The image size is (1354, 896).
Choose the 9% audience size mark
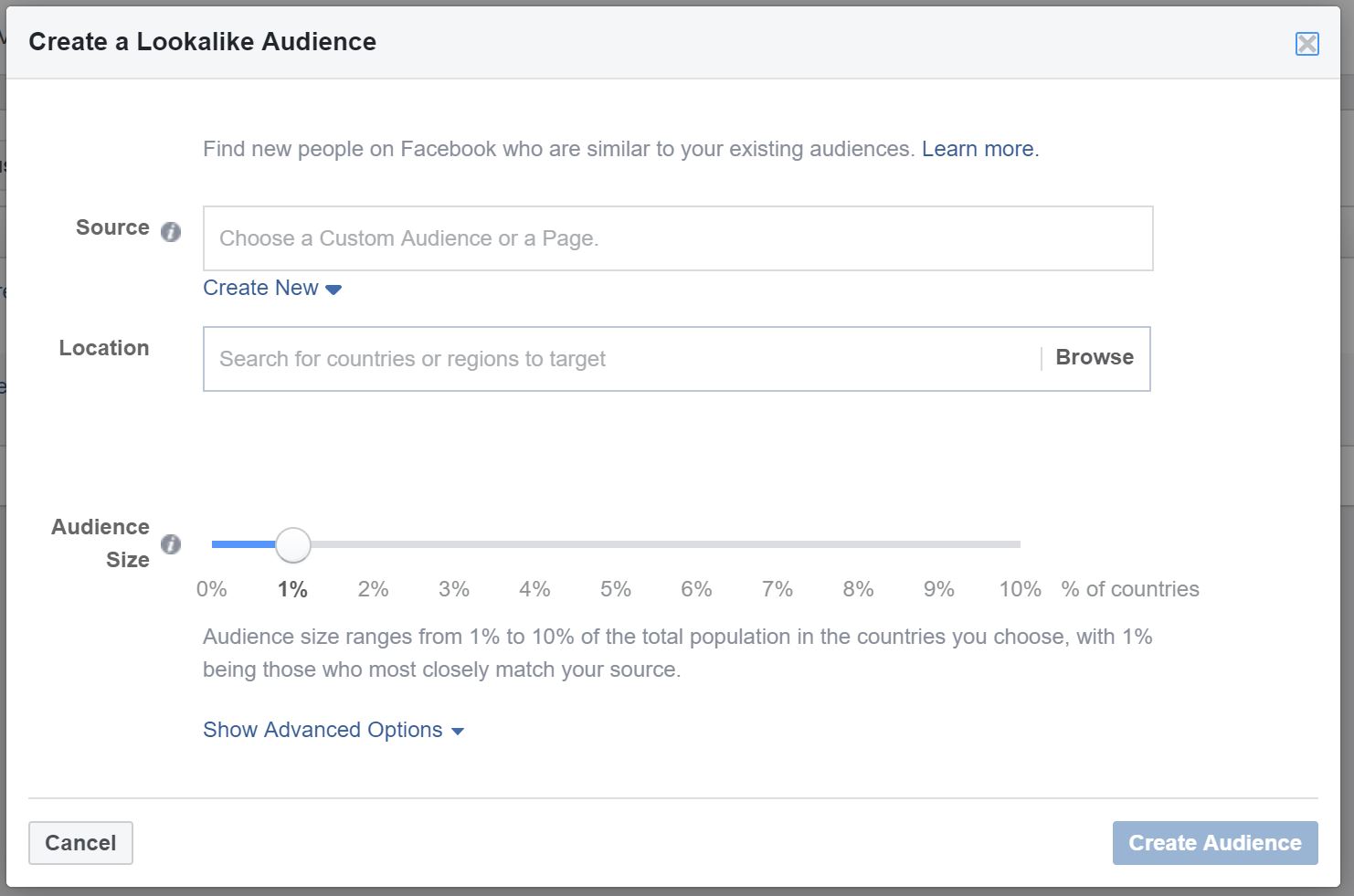939,589
